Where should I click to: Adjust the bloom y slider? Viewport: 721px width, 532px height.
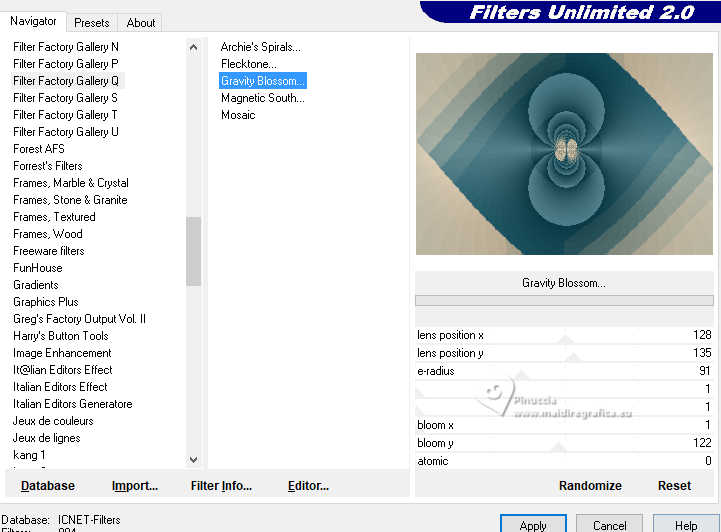click(564, 443)
